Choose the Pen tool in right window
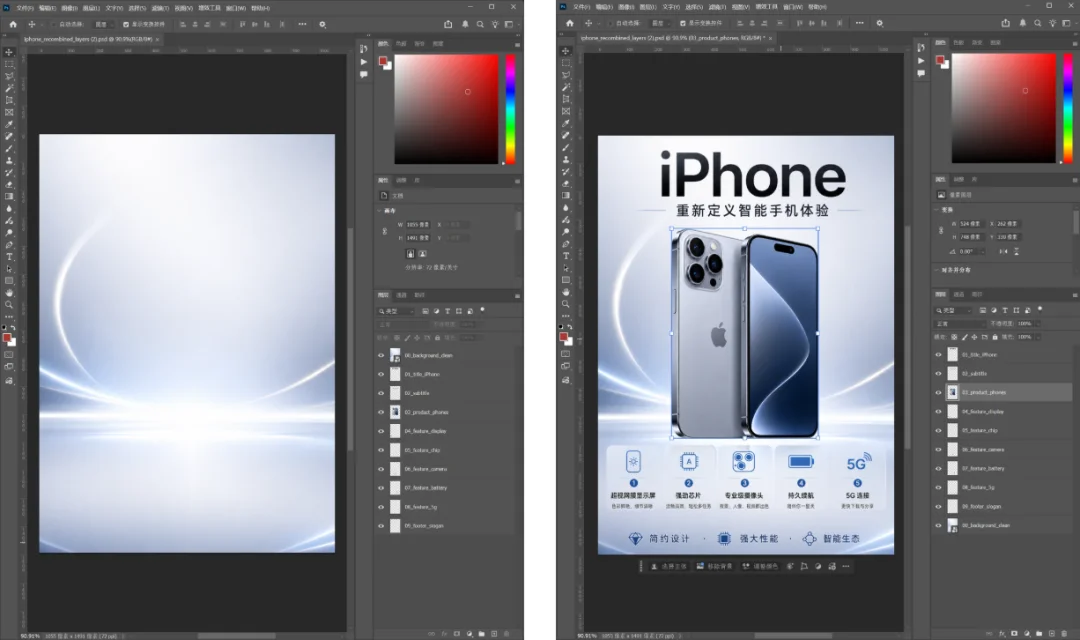The image size is (1080, 640). click(x=565, y=244)
